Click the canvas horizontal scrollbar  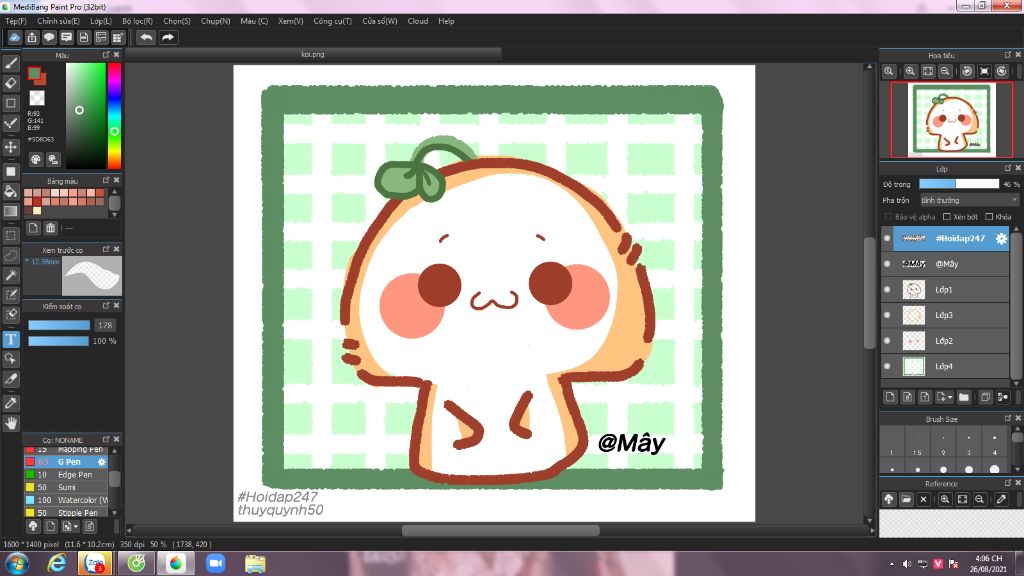500,530
